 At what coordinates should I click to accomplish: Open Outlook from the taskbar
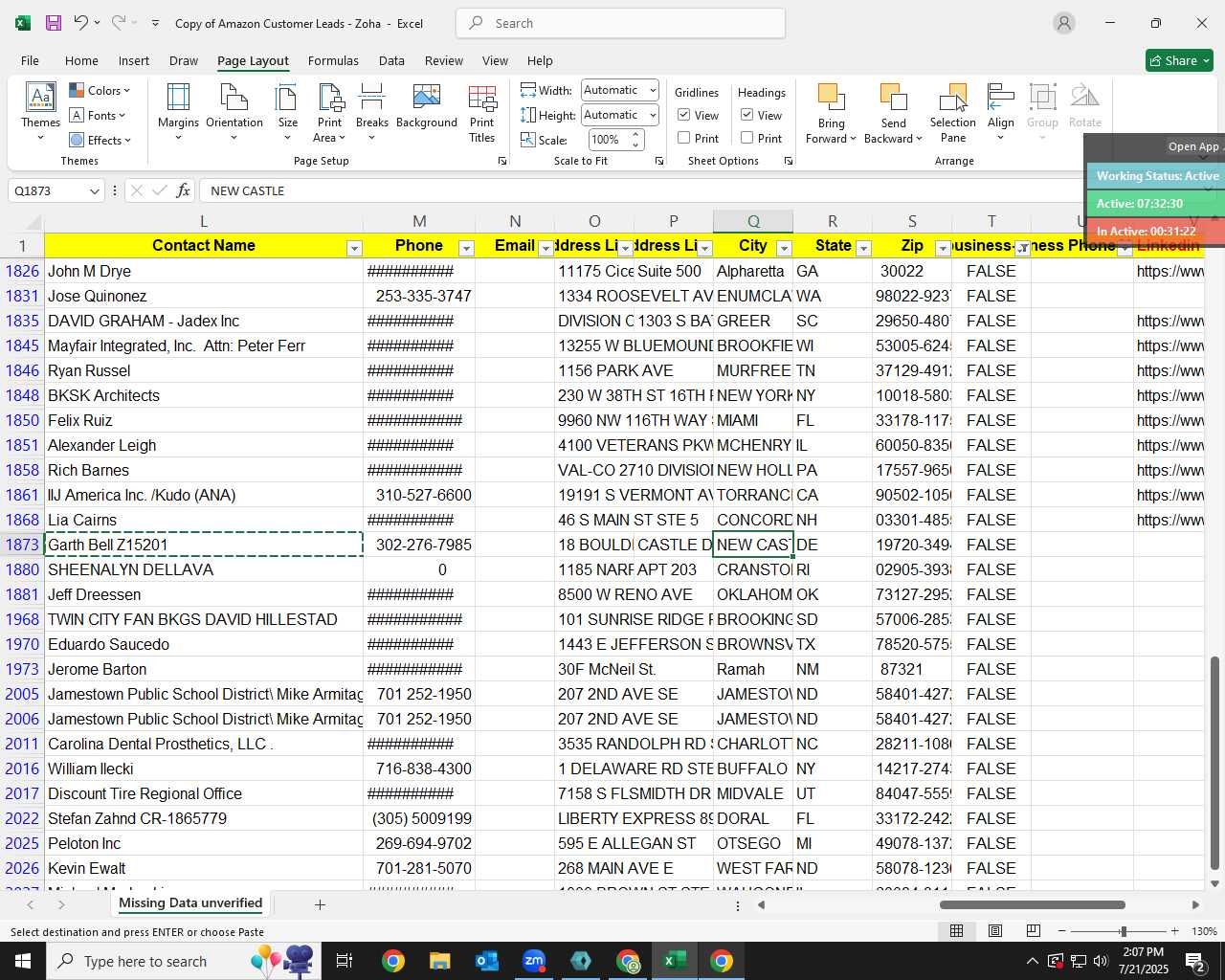pos(487,960)
